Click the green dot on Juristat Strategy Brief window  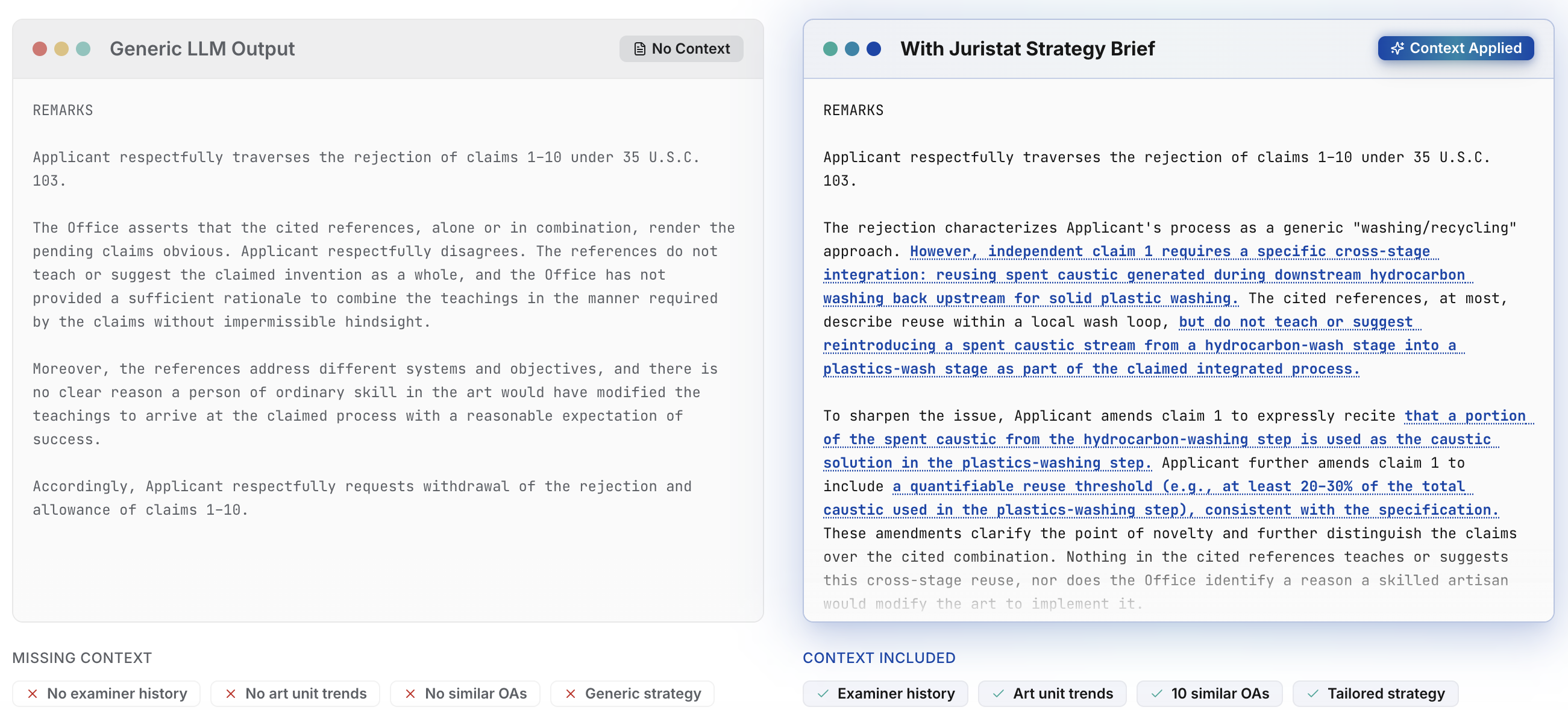tap(830, 49)
